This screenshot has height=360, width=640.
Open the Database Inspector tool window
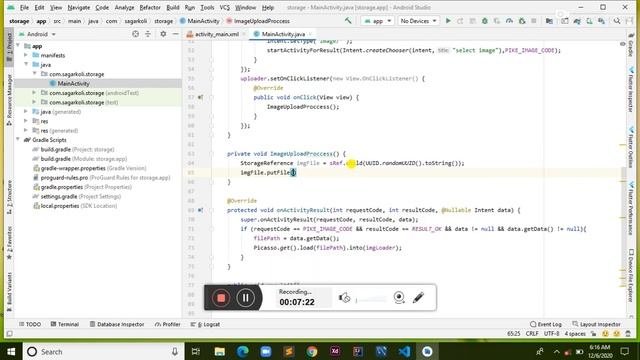pyautogui.click(x=117, y=324)
